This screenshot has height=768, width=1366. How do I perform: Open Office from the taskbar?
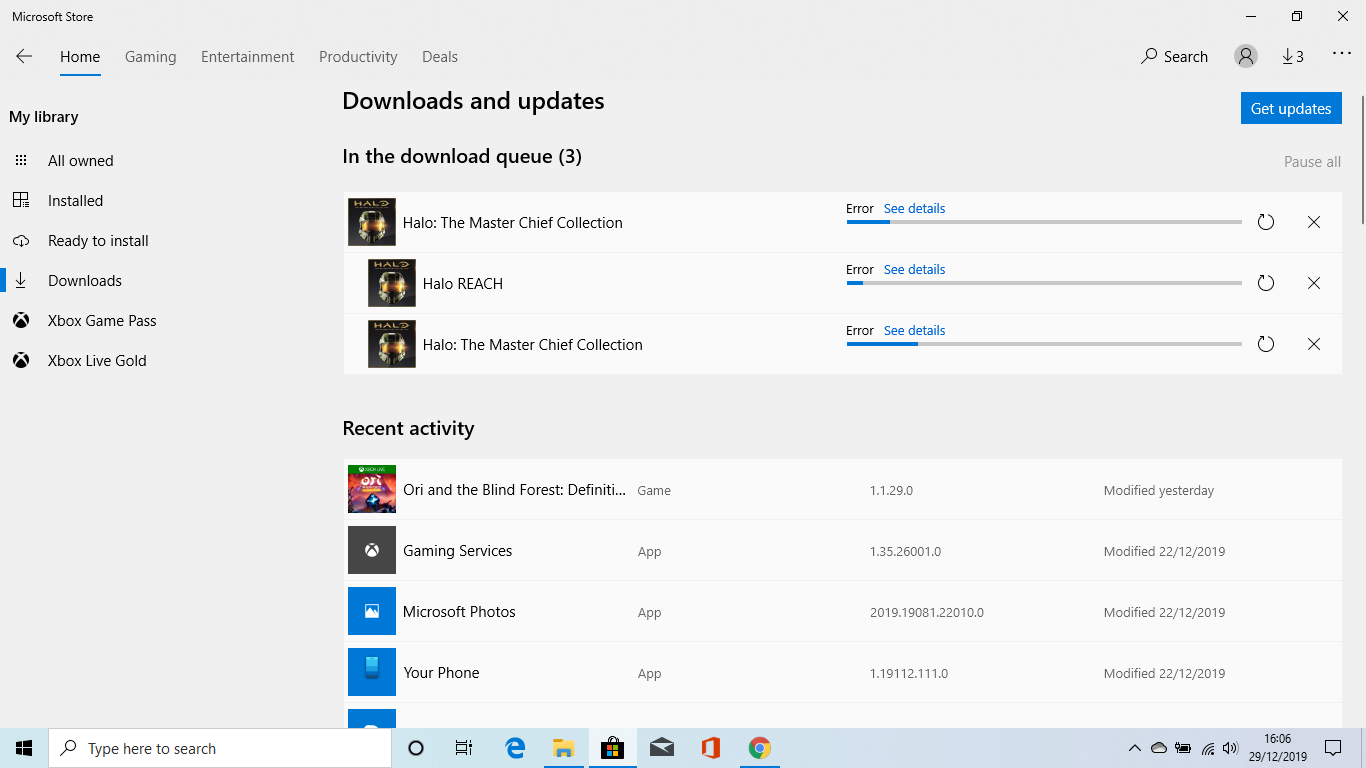(711, 748)
